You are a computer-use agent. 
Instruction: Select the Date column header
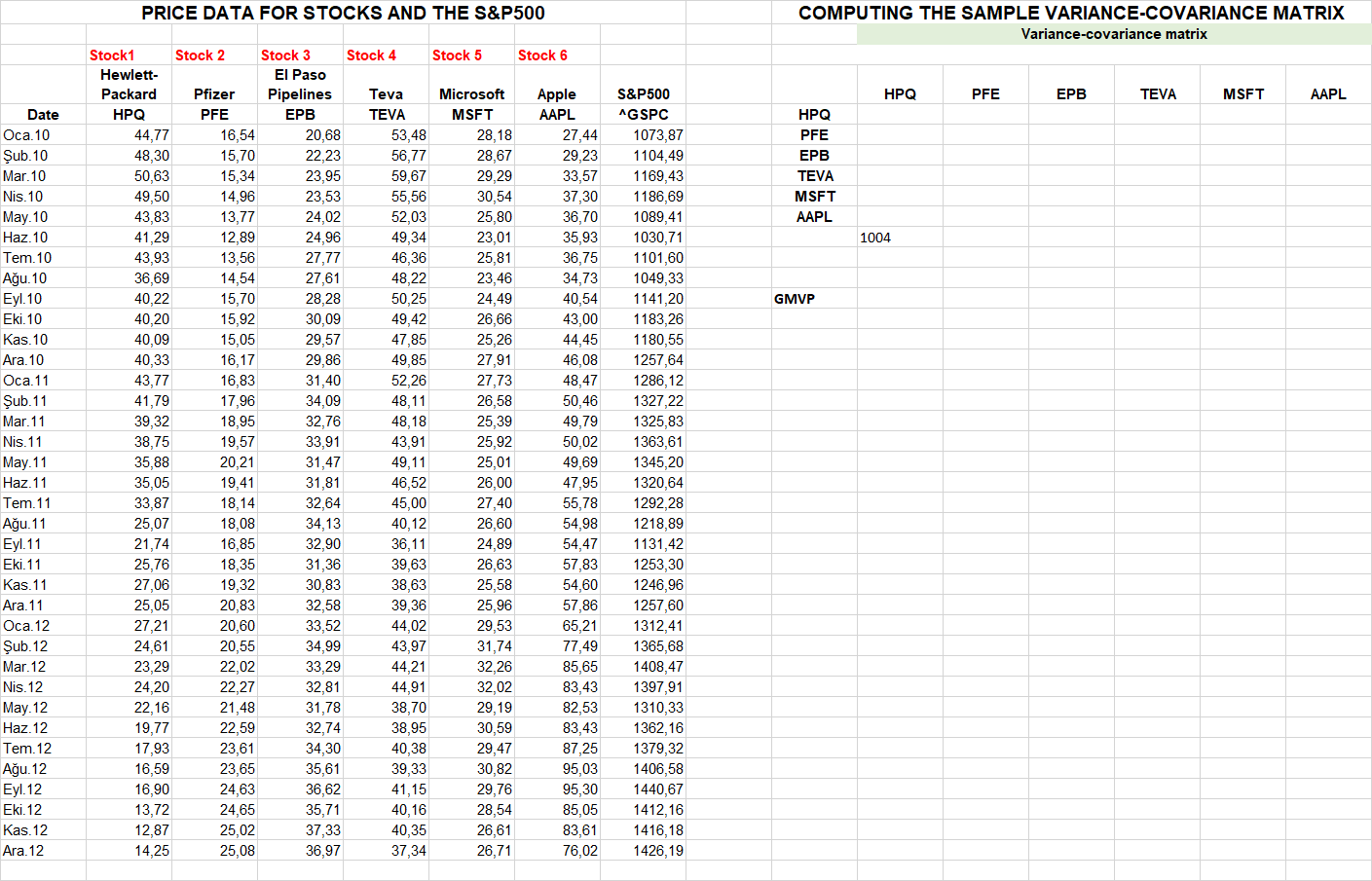coord(43,114)
